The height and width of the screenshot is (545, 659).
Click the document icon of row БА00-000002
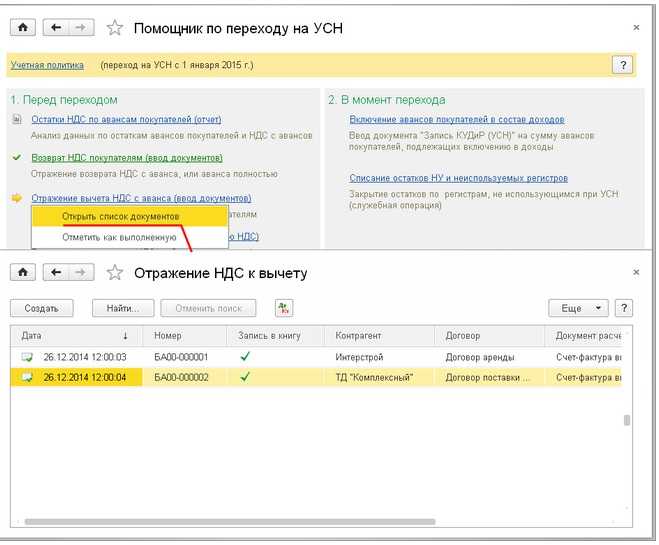[x=27, y=377]
